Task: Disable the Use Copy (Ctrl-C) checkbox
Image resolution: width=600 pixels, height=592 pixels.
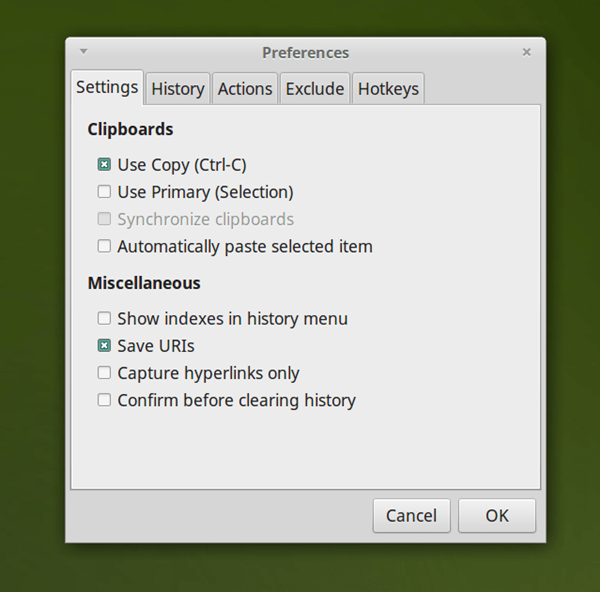Action: (104, 165)
